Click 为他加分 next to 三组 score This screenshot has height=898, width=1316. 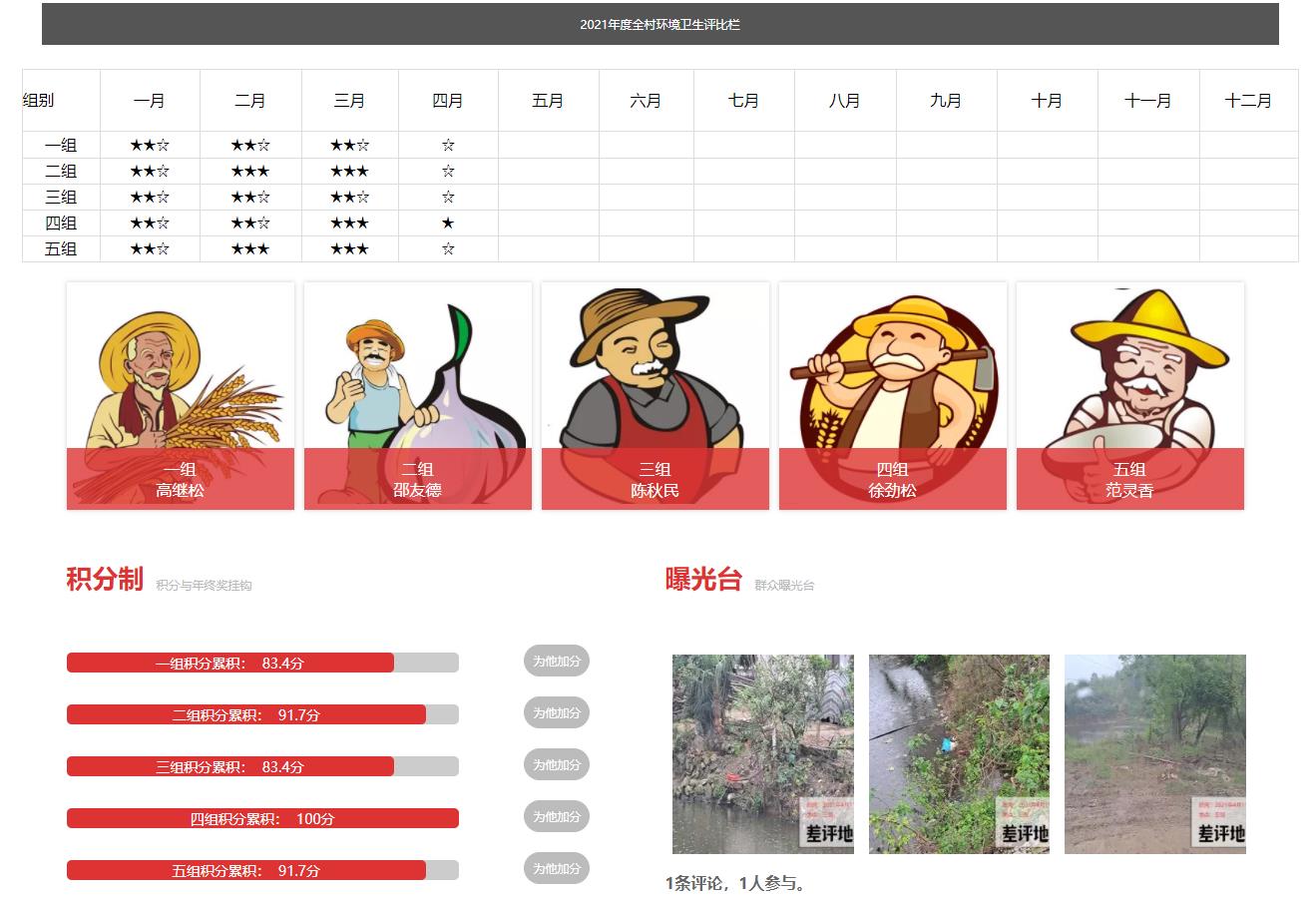[x=557, y=764]
